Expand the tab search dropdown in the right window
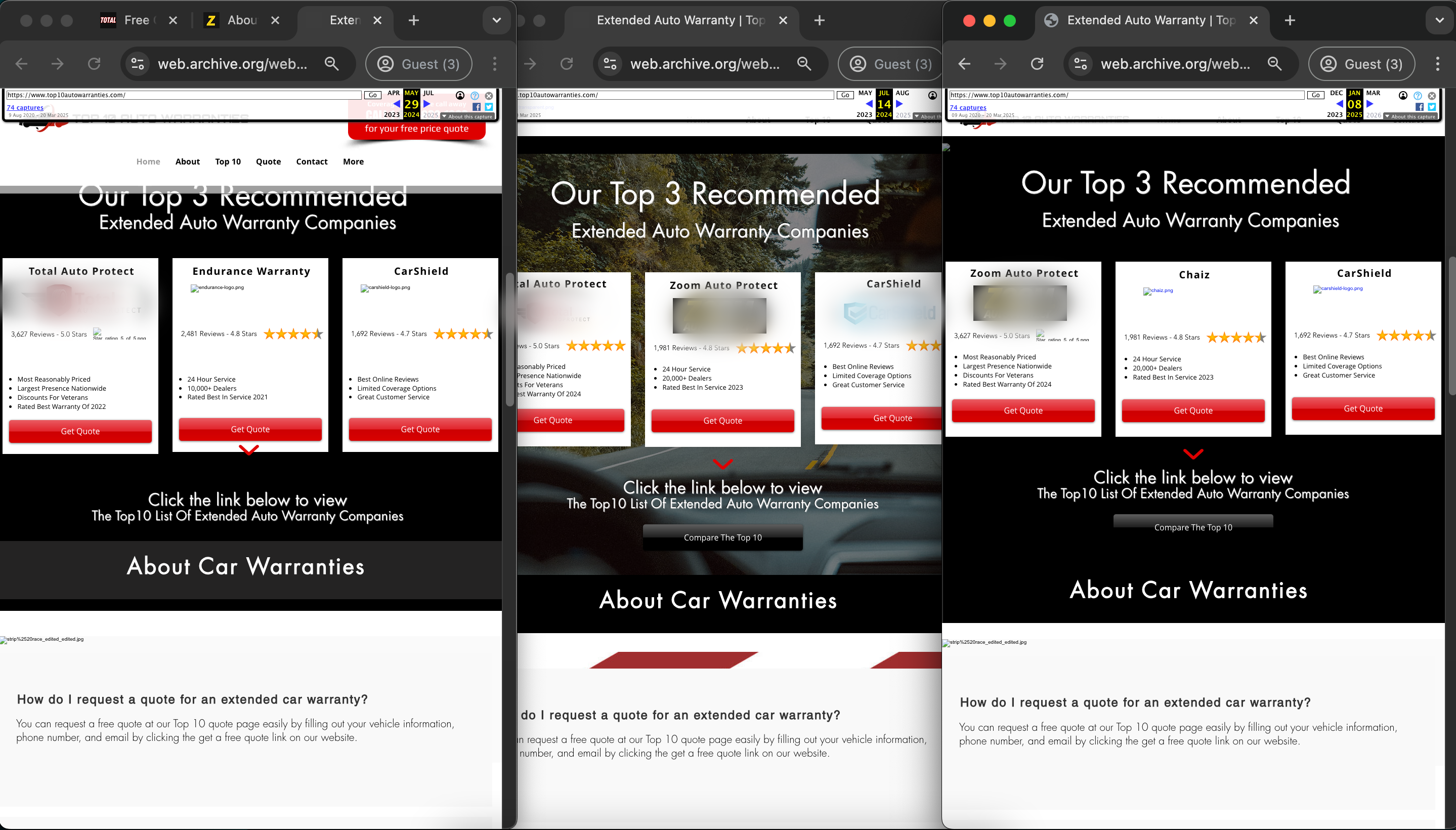 (x=1439, y=21)
